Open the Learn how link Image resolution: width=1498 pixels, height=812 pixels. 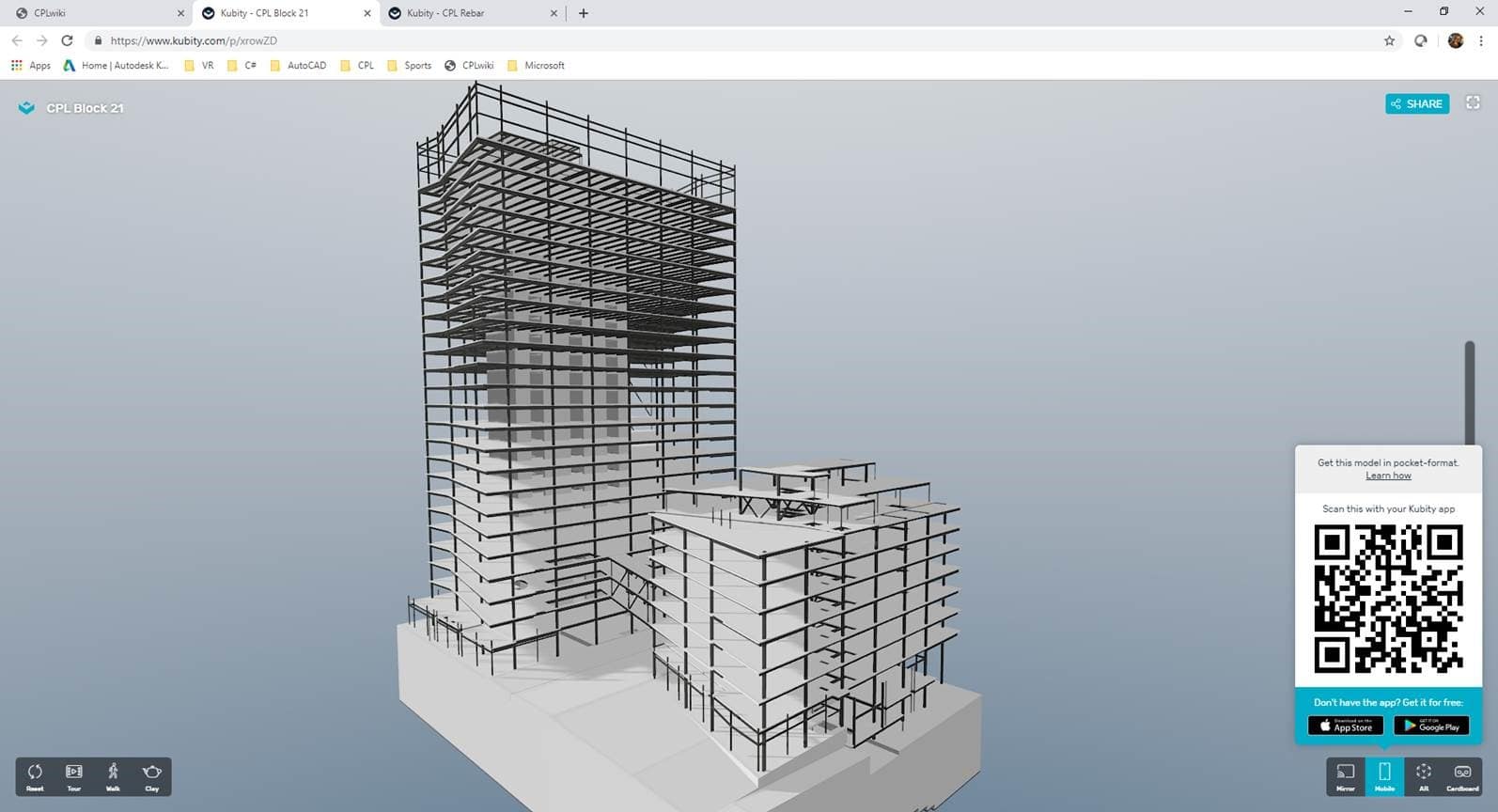click(1388, 476)
